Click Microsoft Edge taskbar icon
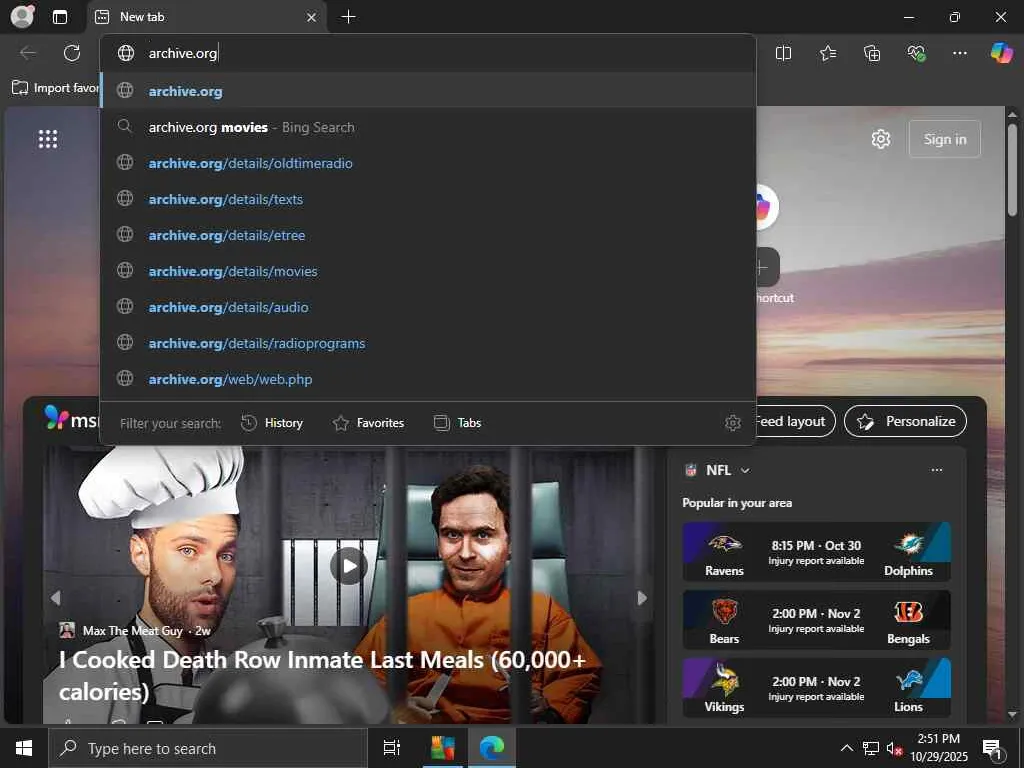The image size is (1024, 768). [492, 748]
